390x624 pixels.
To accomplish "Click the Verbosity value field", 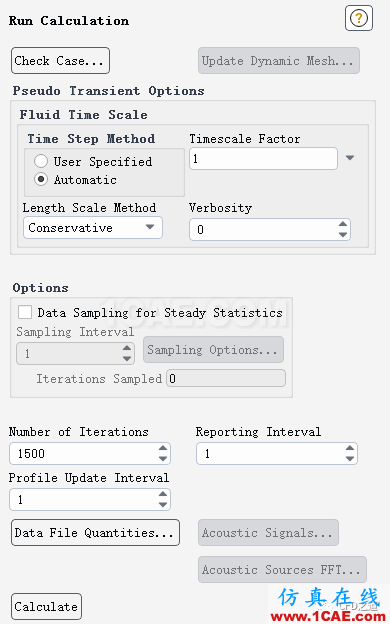I will (263, 230).
